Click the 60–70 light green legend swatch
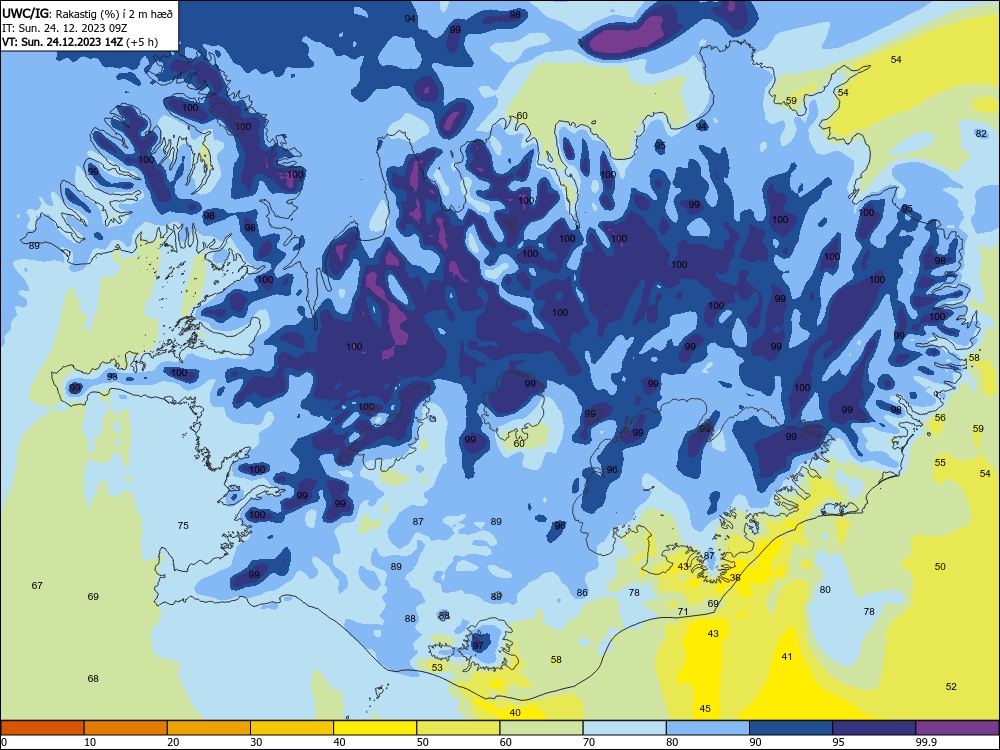 pos(541,728)
